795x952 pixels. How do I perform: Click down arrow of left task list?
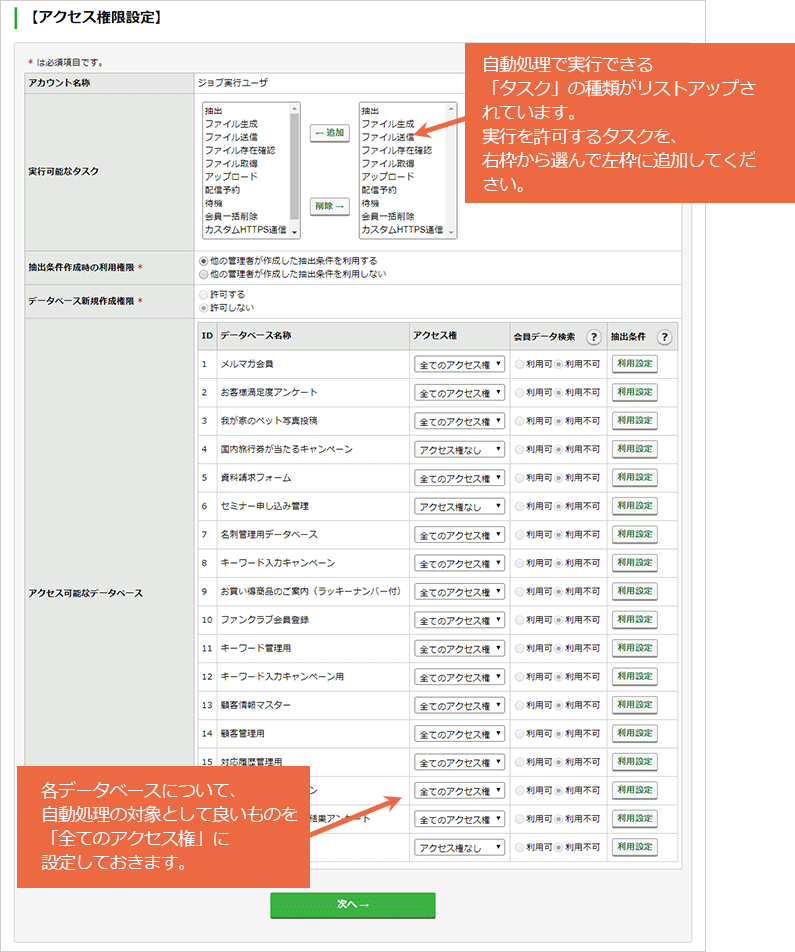point(295,233)
